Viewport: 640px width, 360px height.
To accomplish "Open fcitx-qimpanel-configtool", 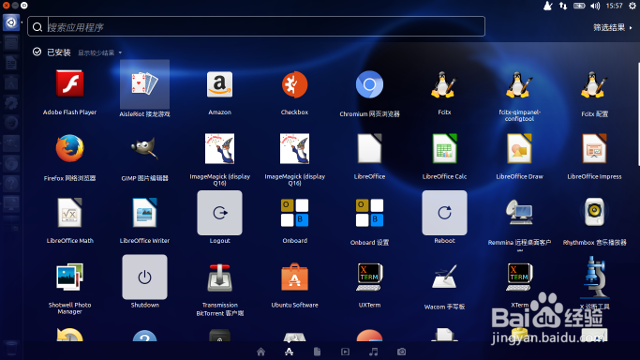I will (519, 84).
